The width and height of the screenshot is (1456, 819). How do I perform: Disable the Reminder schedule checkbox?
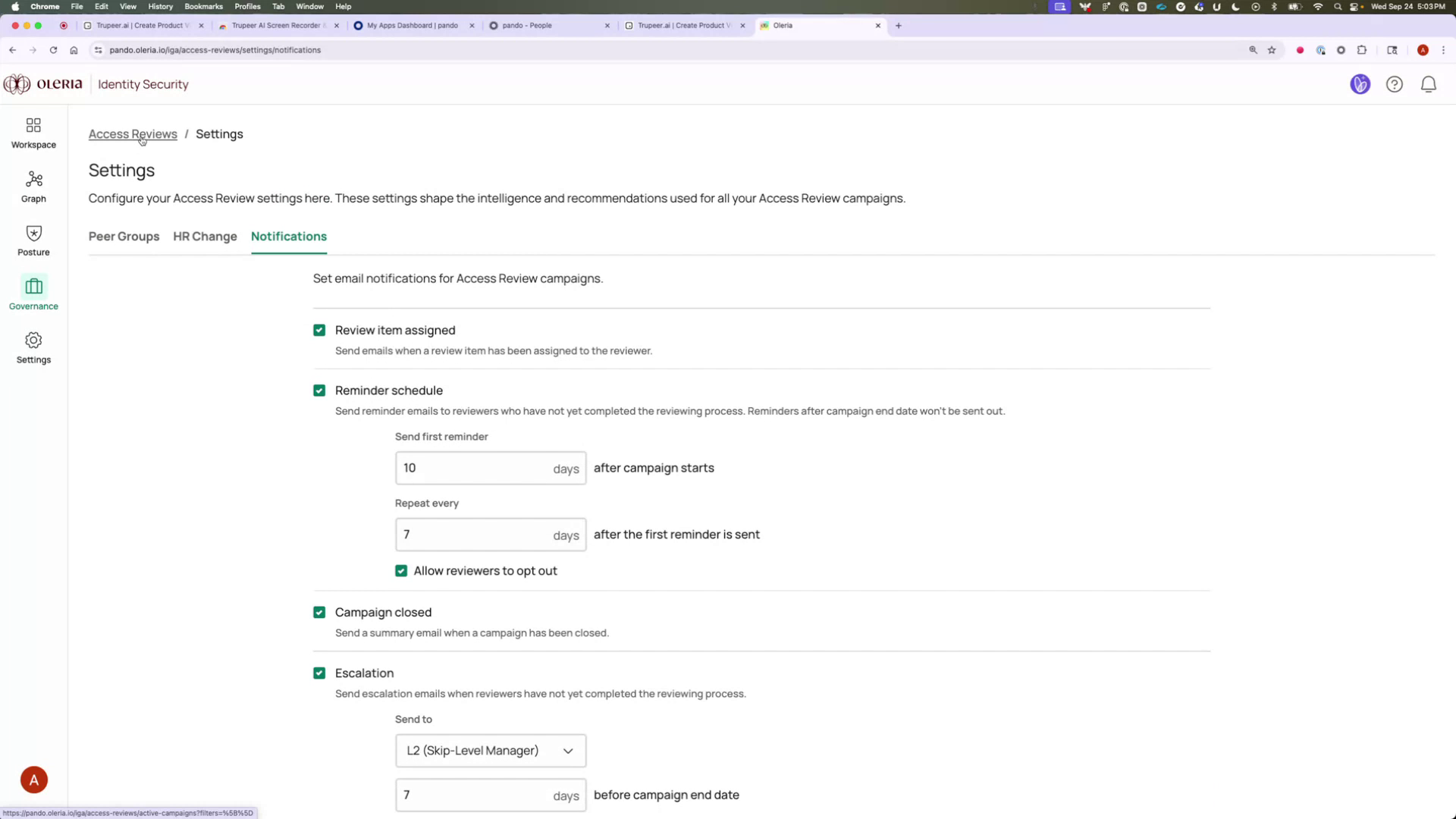(319, 390)
